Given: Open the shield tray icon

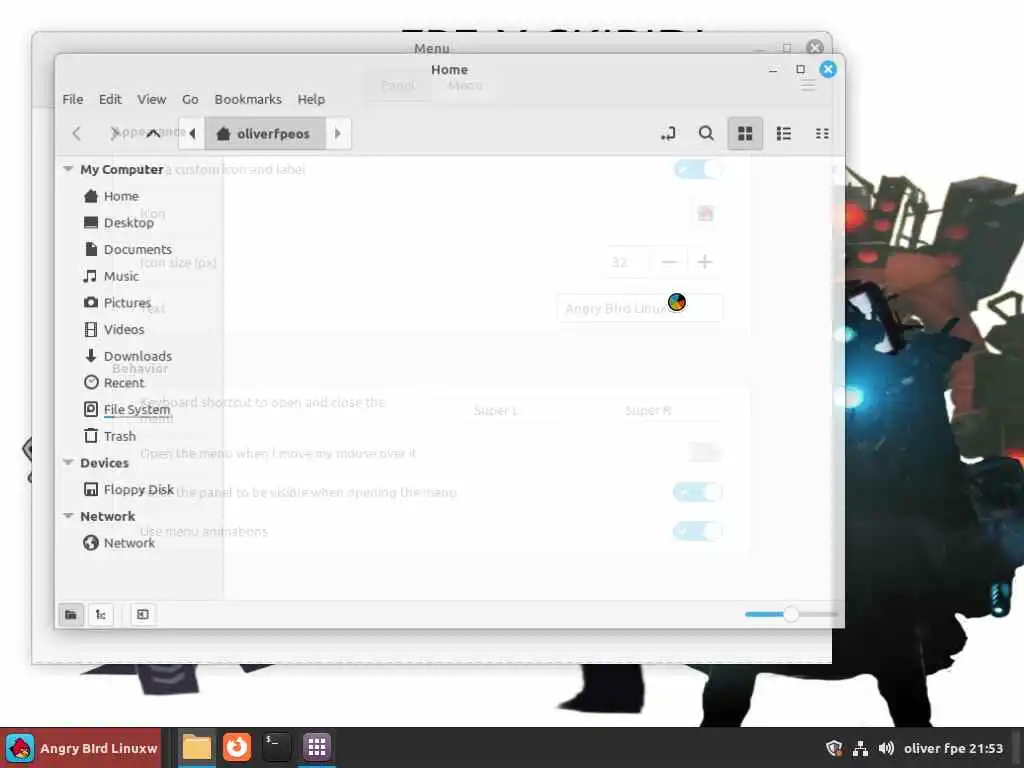Looking at the screenshot, I should pyautogui.click(x=834, y=748).
